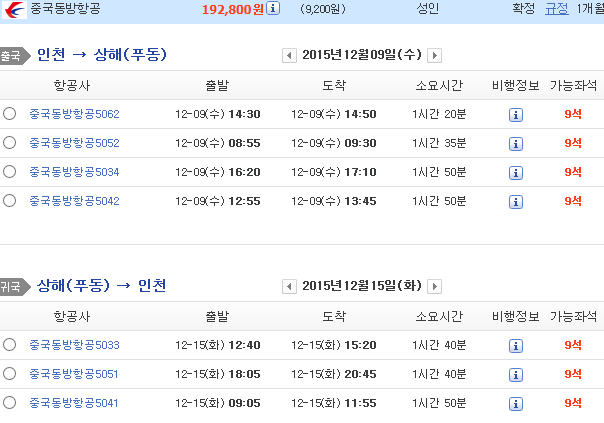Click 9석 seats for flight 5041
Image resolution: width=604 pixels, height=423 pixels.
(573, 403)
